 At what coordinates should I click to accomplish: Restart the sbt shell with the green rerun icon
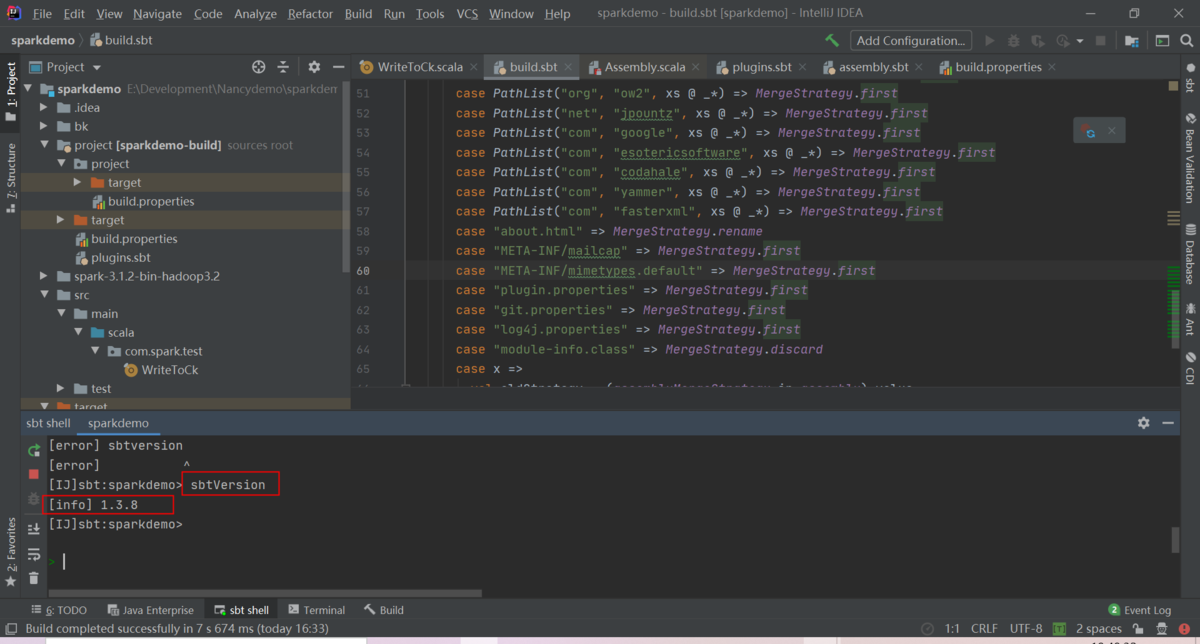coord(33,451)
